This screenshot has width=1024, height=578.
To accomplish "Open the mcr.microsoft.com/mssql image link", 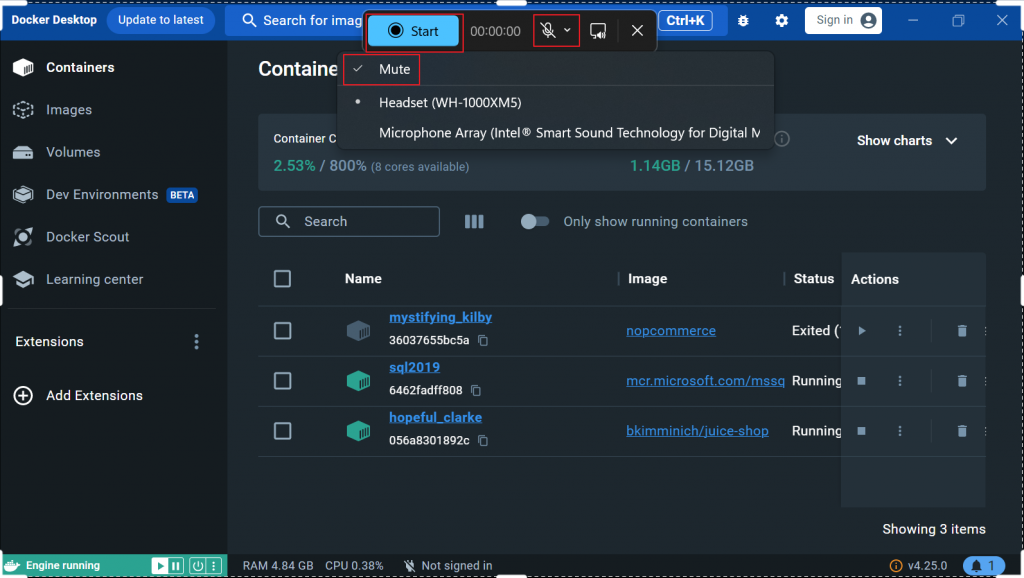I will click(705, 381).
